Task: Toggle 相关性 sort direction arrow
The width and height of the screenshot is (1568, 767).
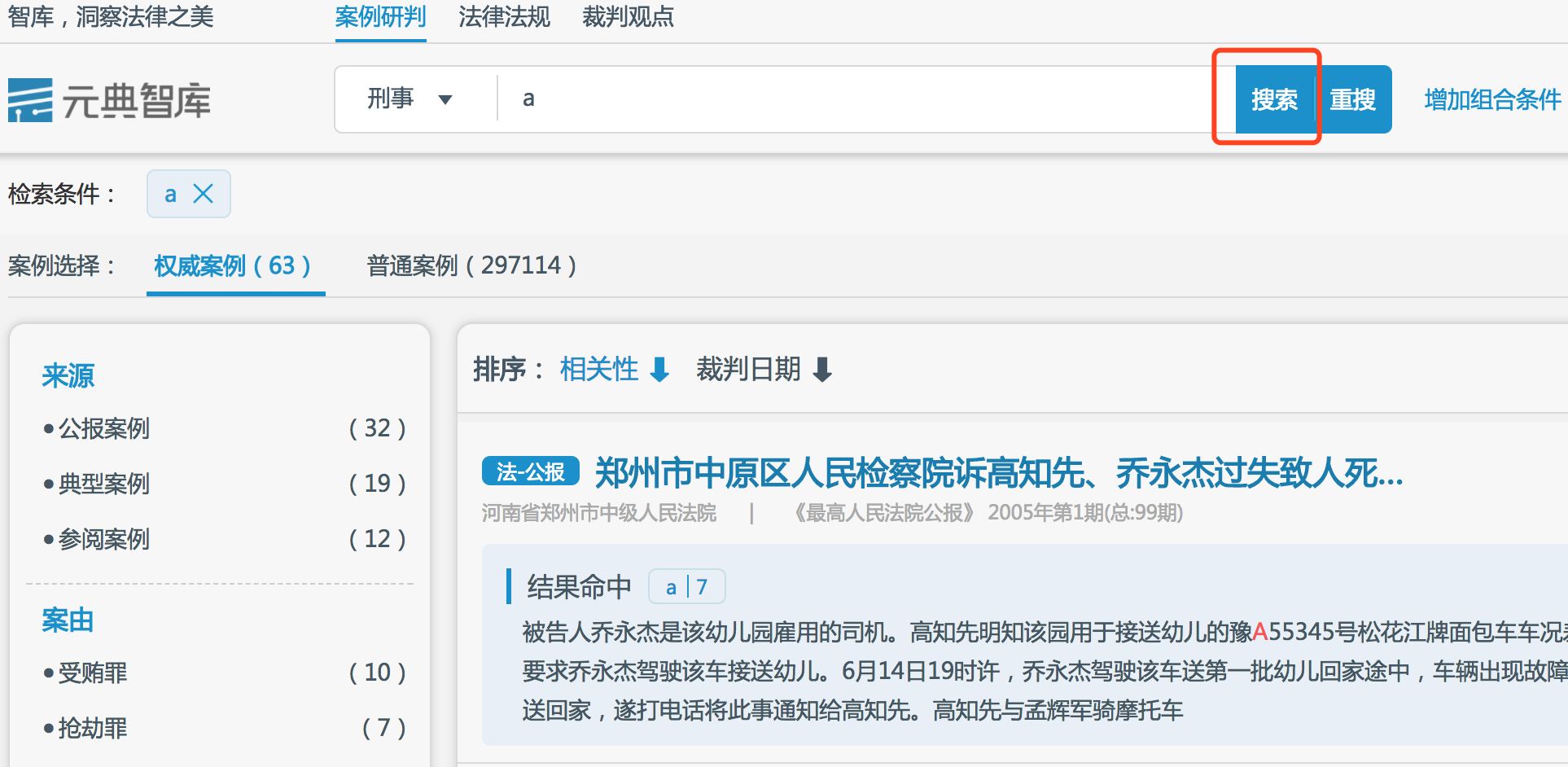Action: [659, 370]
